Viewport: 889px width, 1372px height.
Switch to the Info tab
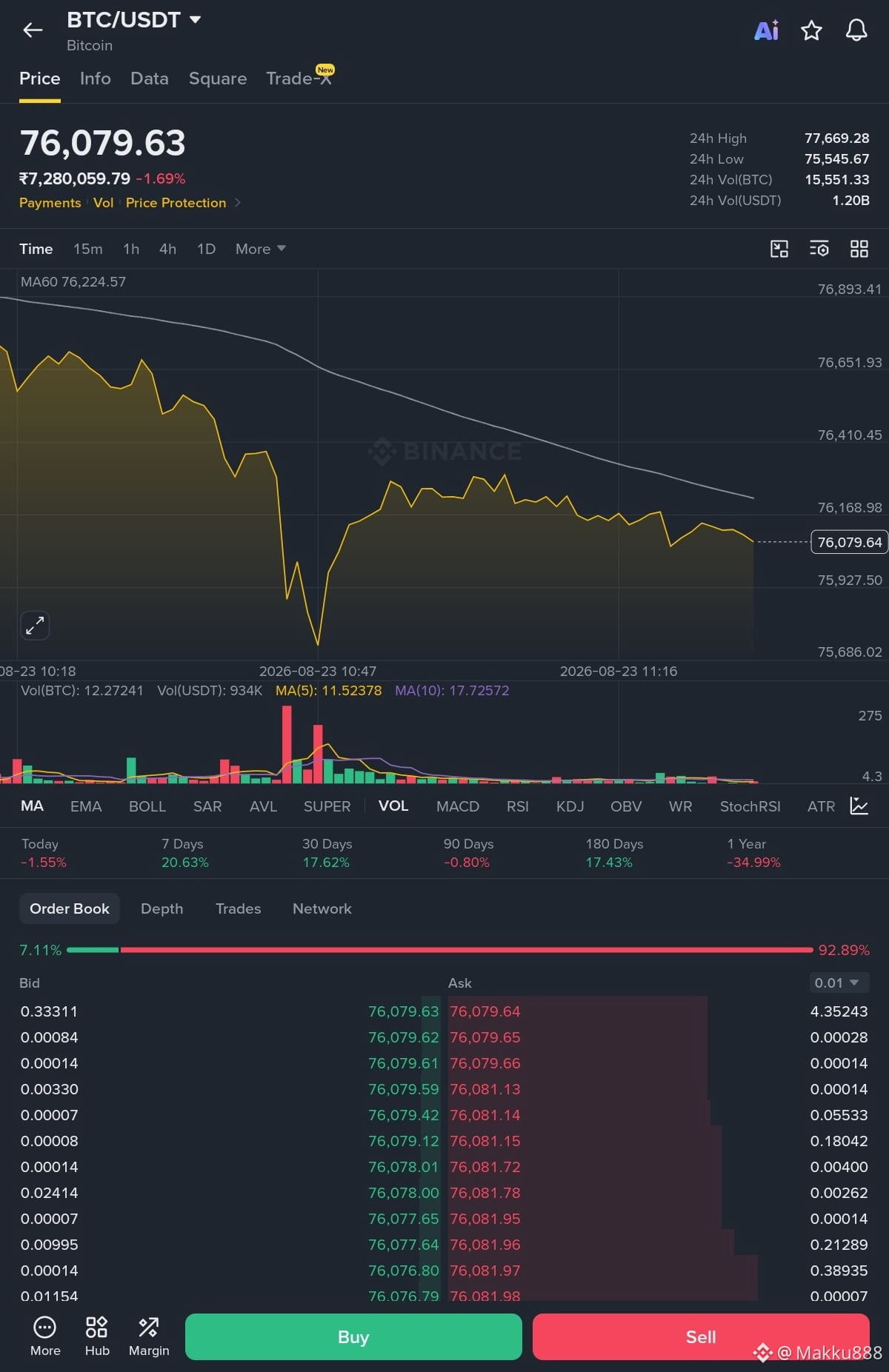tap(96, 78)
